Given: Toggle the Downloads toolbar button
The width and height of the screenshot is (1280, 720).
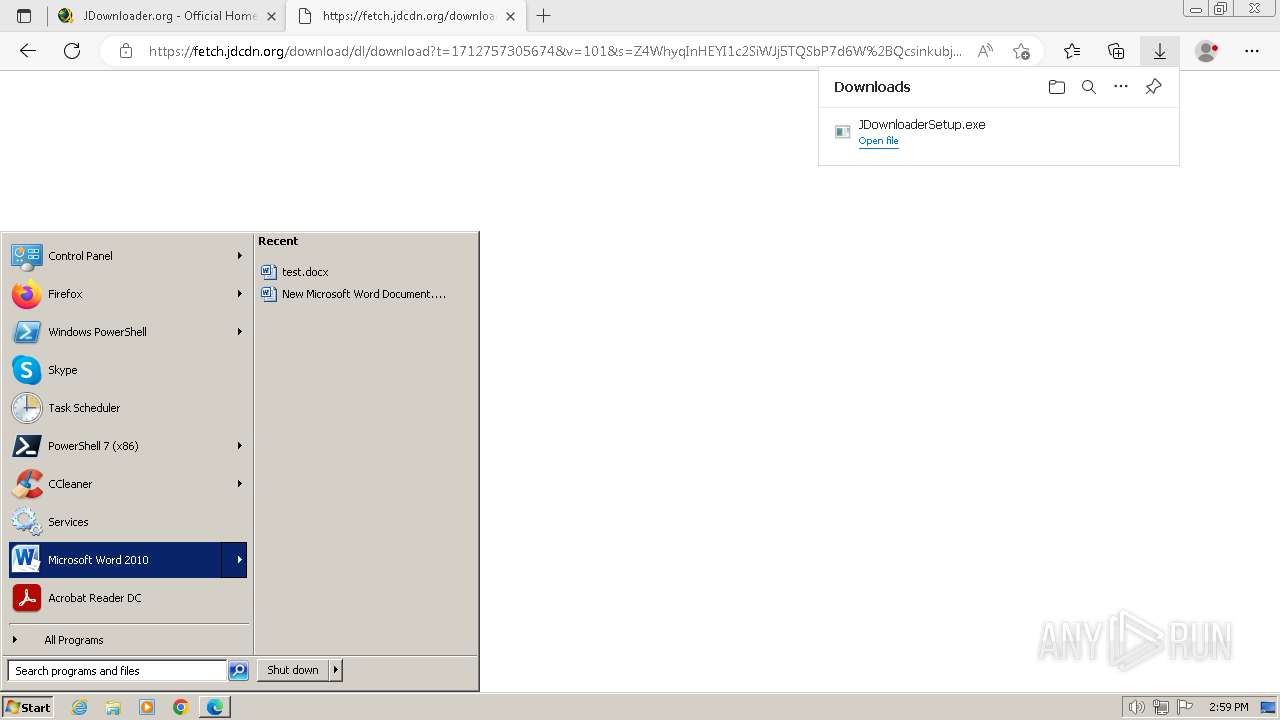Looking at the screenshot, I should click(1160, 51).
